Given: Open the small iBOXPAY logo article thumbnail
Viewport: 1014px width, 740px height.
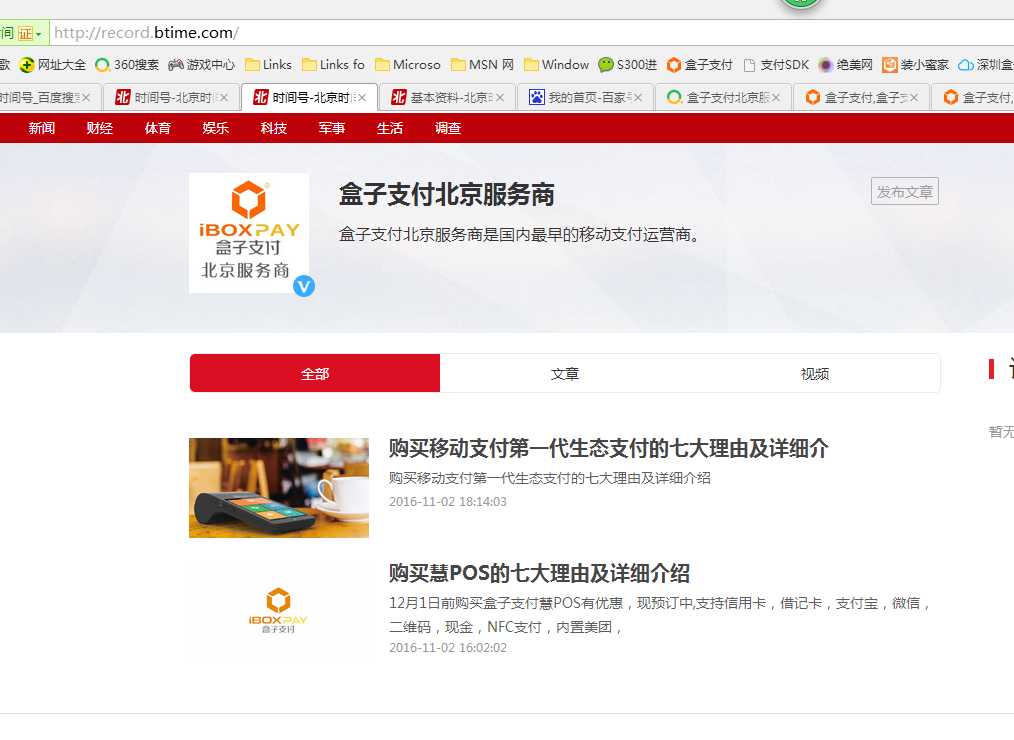Looking at the screenshot, I should pos(279,611).
